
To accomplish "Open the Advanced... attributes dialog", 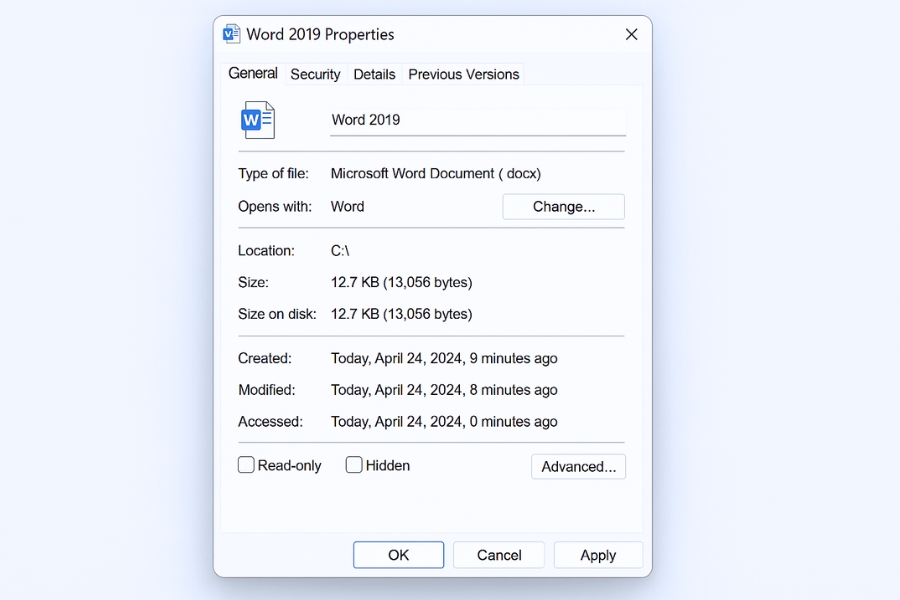I will click(x=578, y=467).
